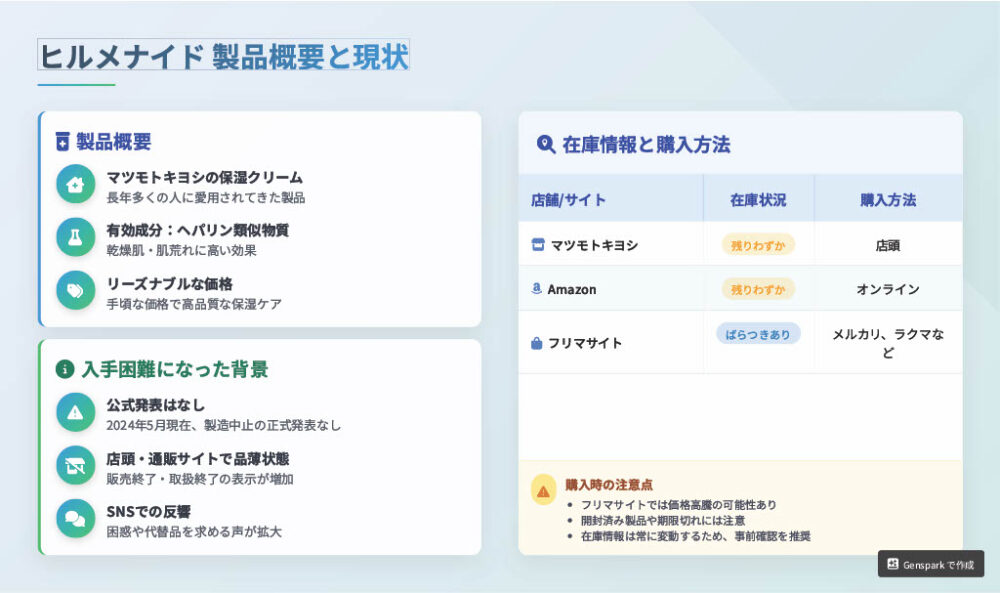The image size is (1000, 593).
Task: Click the bullet フリマサイトでは価格高騰の可能性あり
Action: point(679,505)
